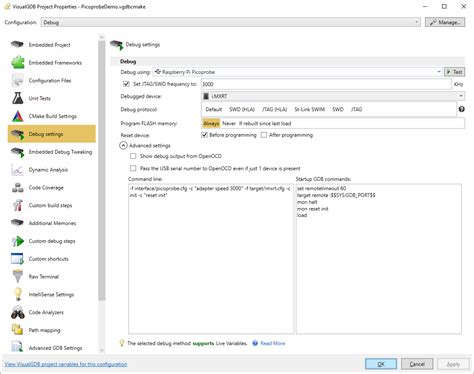Select Default debug protocol
The image size is (474, 374).
coord(213,109)
